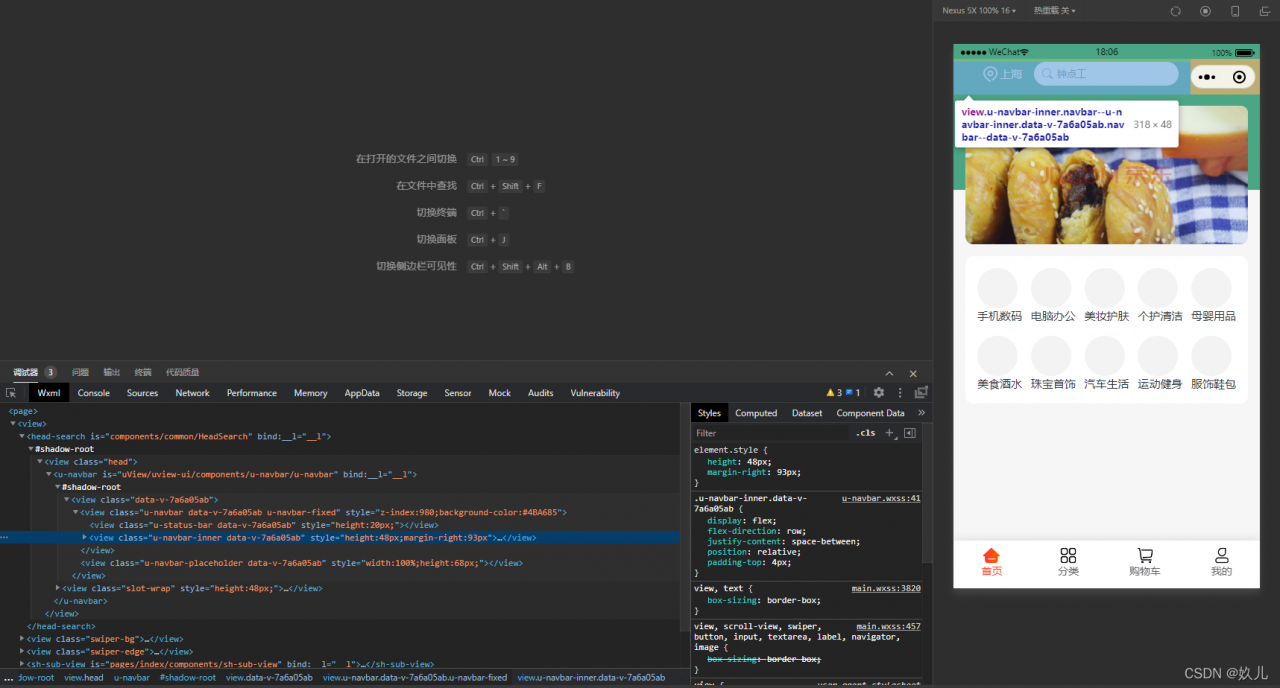Click the element inspector picker icon

(x=11, y=393)
